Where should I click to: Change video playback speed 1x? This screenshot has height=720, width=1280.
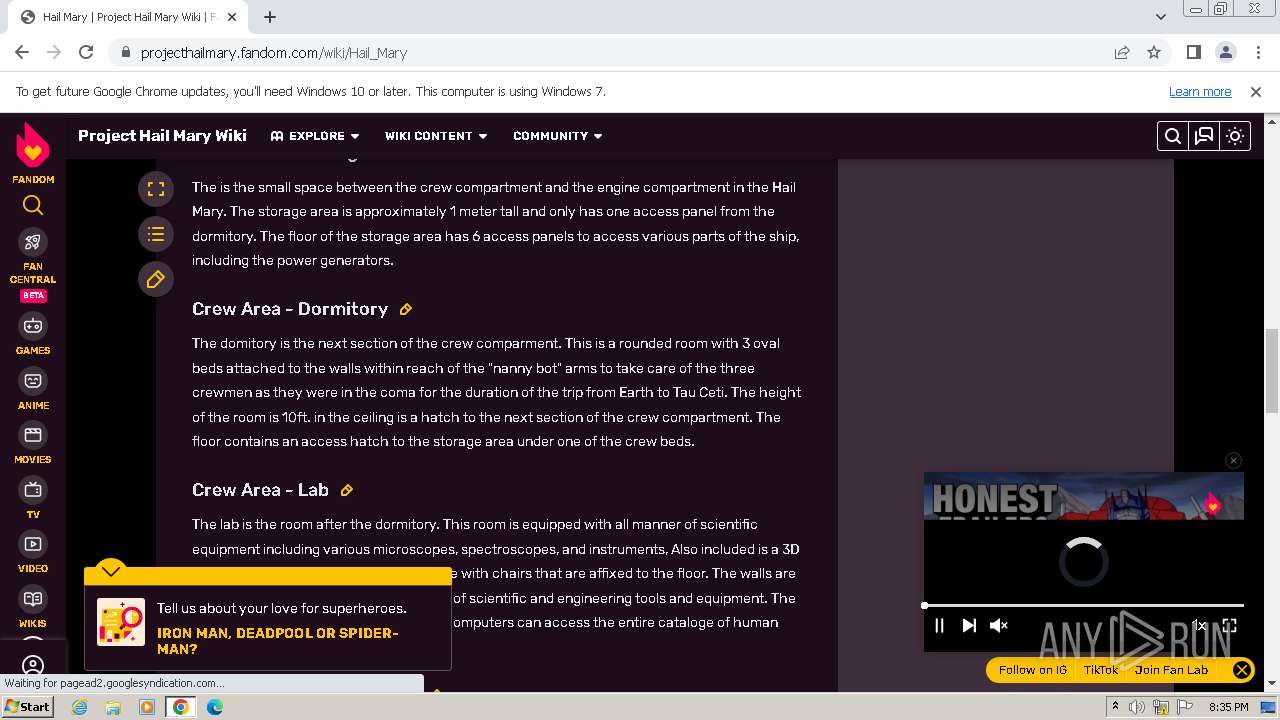point(1199,626)
